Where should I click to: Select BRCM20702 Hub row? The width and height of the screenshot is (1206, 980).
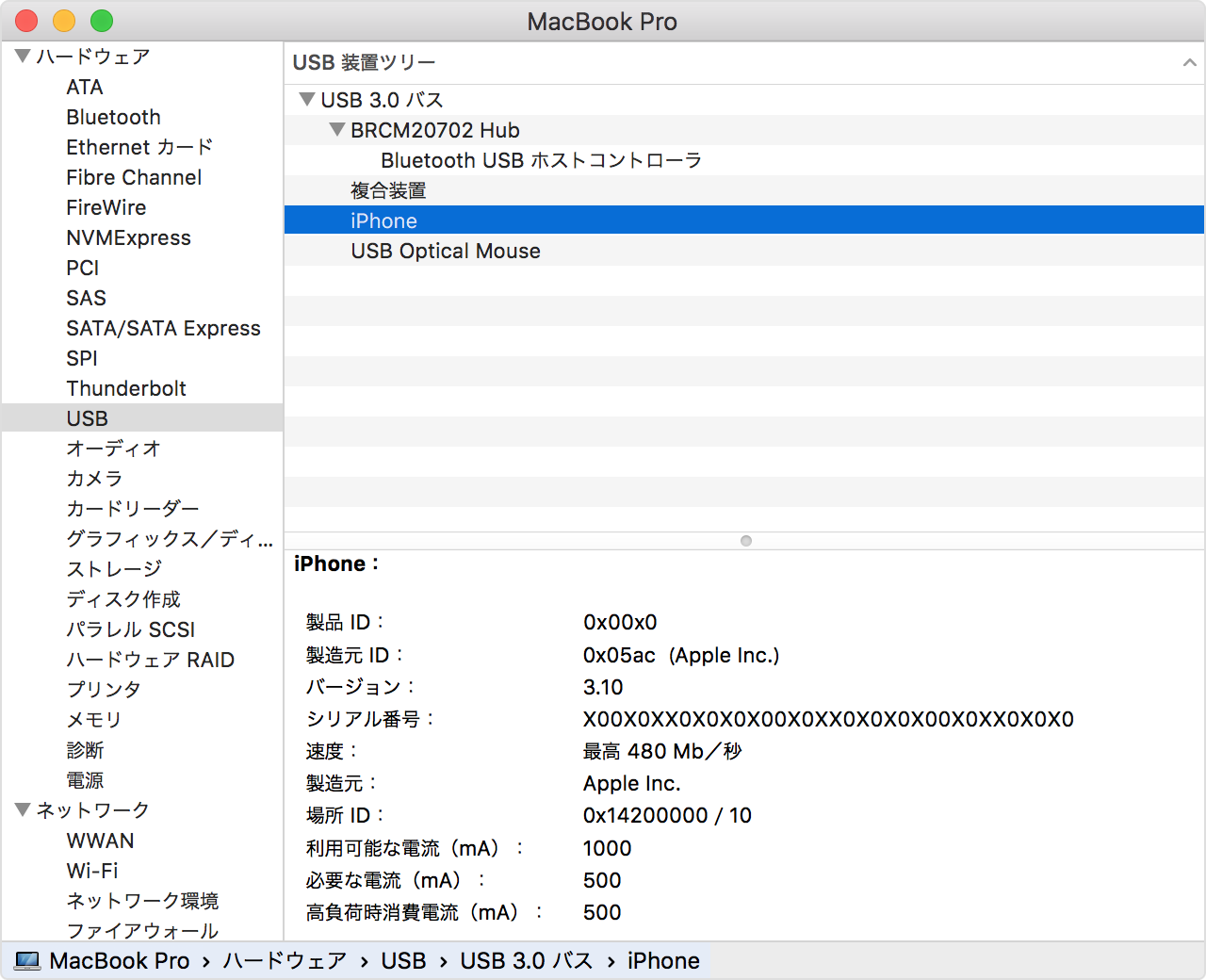(x=744, y=130)
